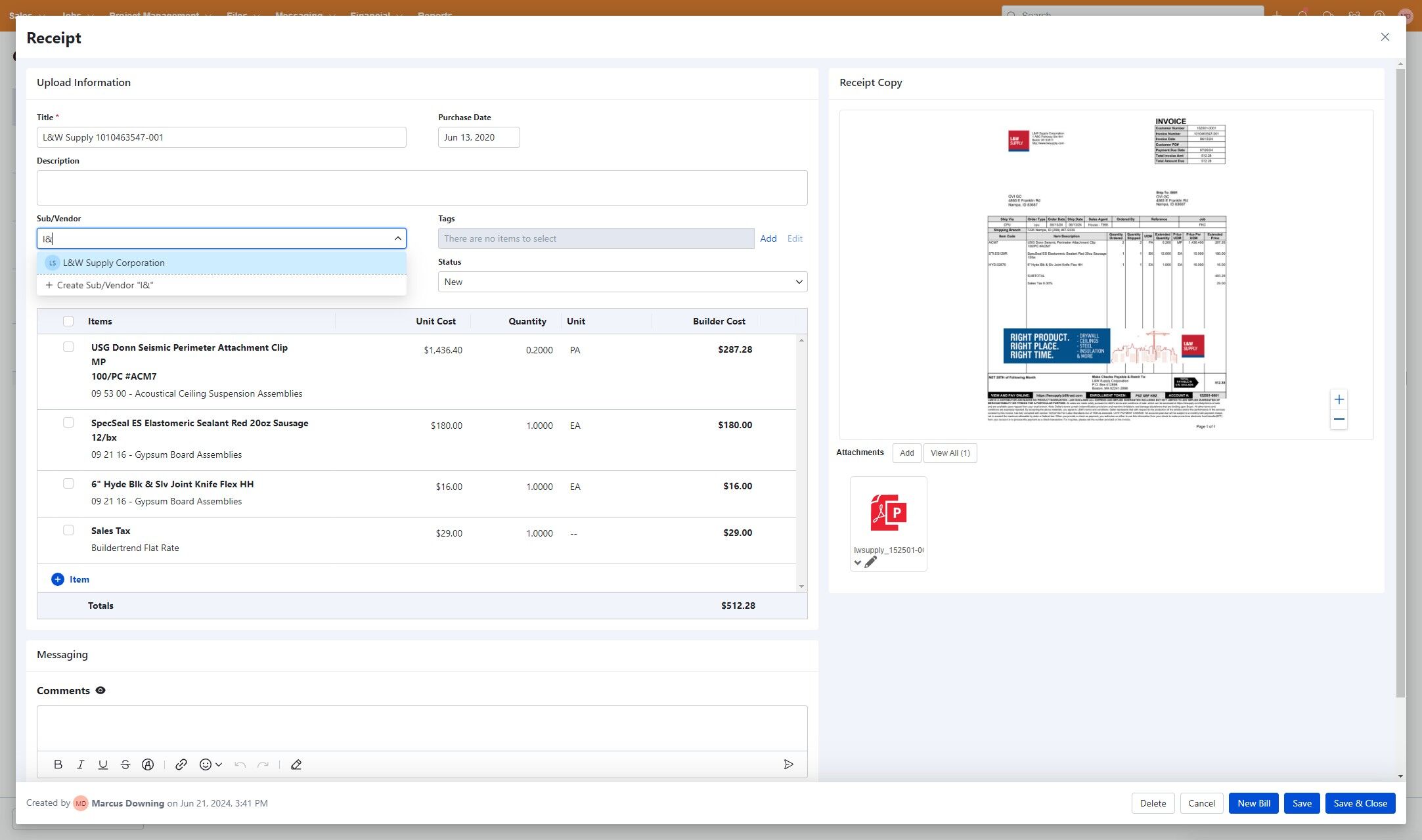
Task: Apply strikethrough formatting in comments
Action: 125,764
